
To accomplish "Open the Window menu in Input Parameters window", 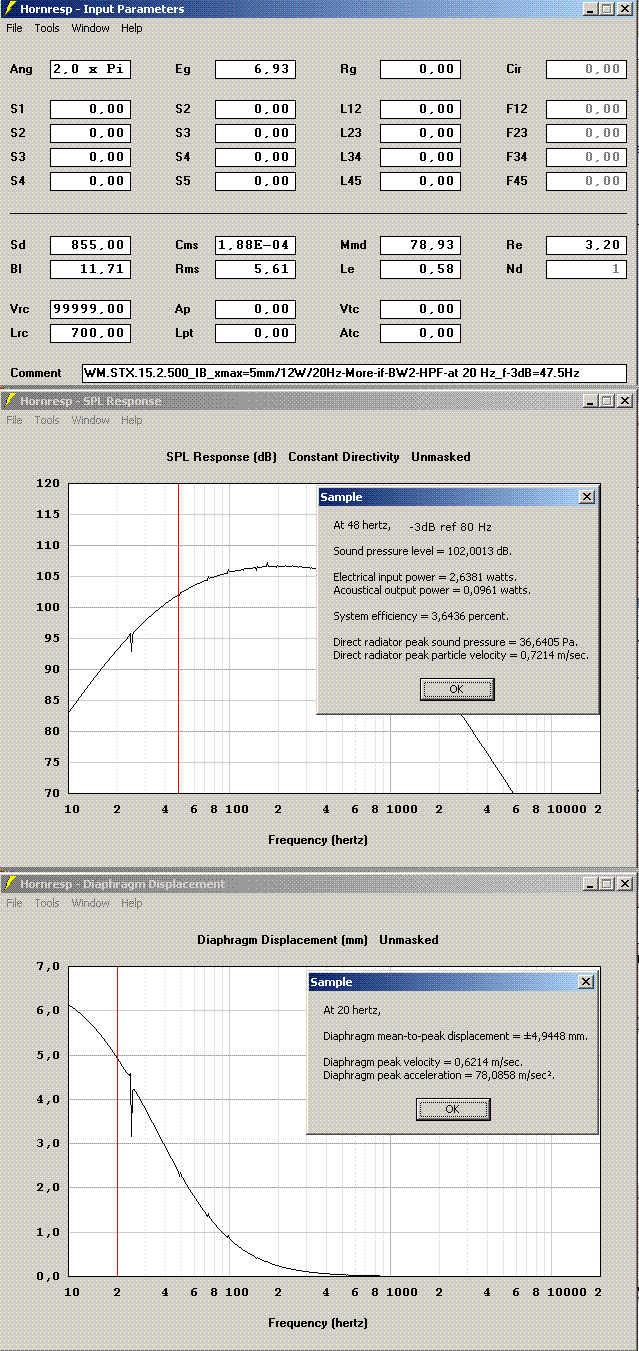I will [x=90, y=28].
